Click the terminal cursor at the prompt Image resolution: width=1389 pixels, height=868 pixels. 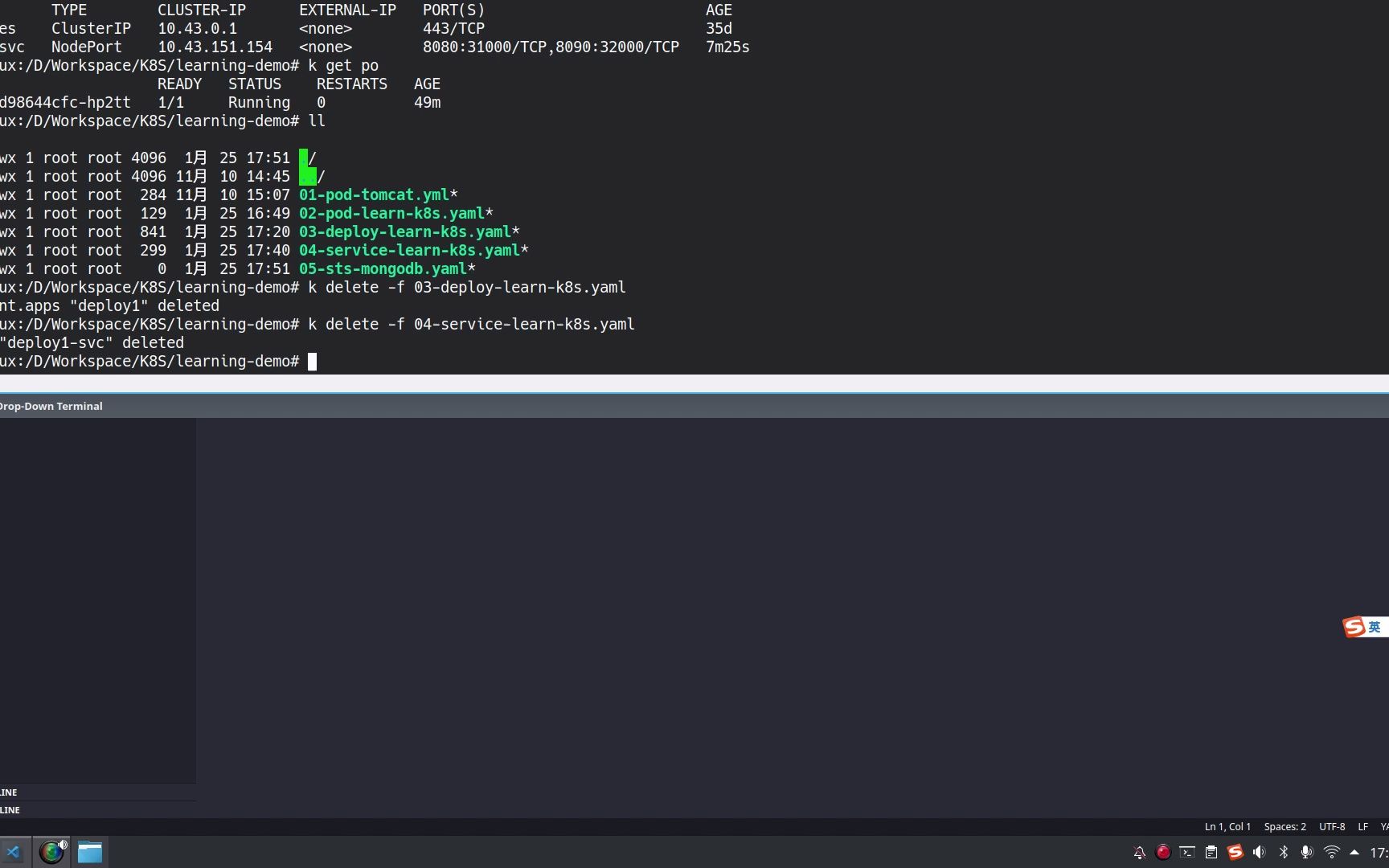pyautogui.click(x=312, y=362)
